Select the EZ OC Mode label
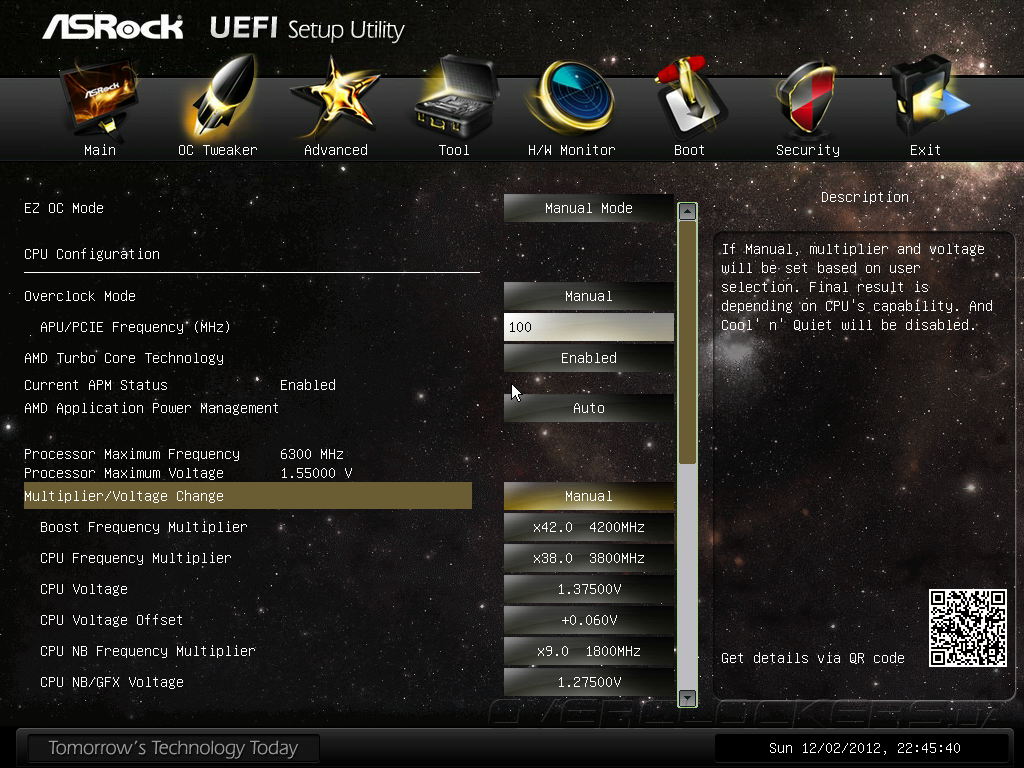This screenshot has width=1024, height=768. coord(64,208)
